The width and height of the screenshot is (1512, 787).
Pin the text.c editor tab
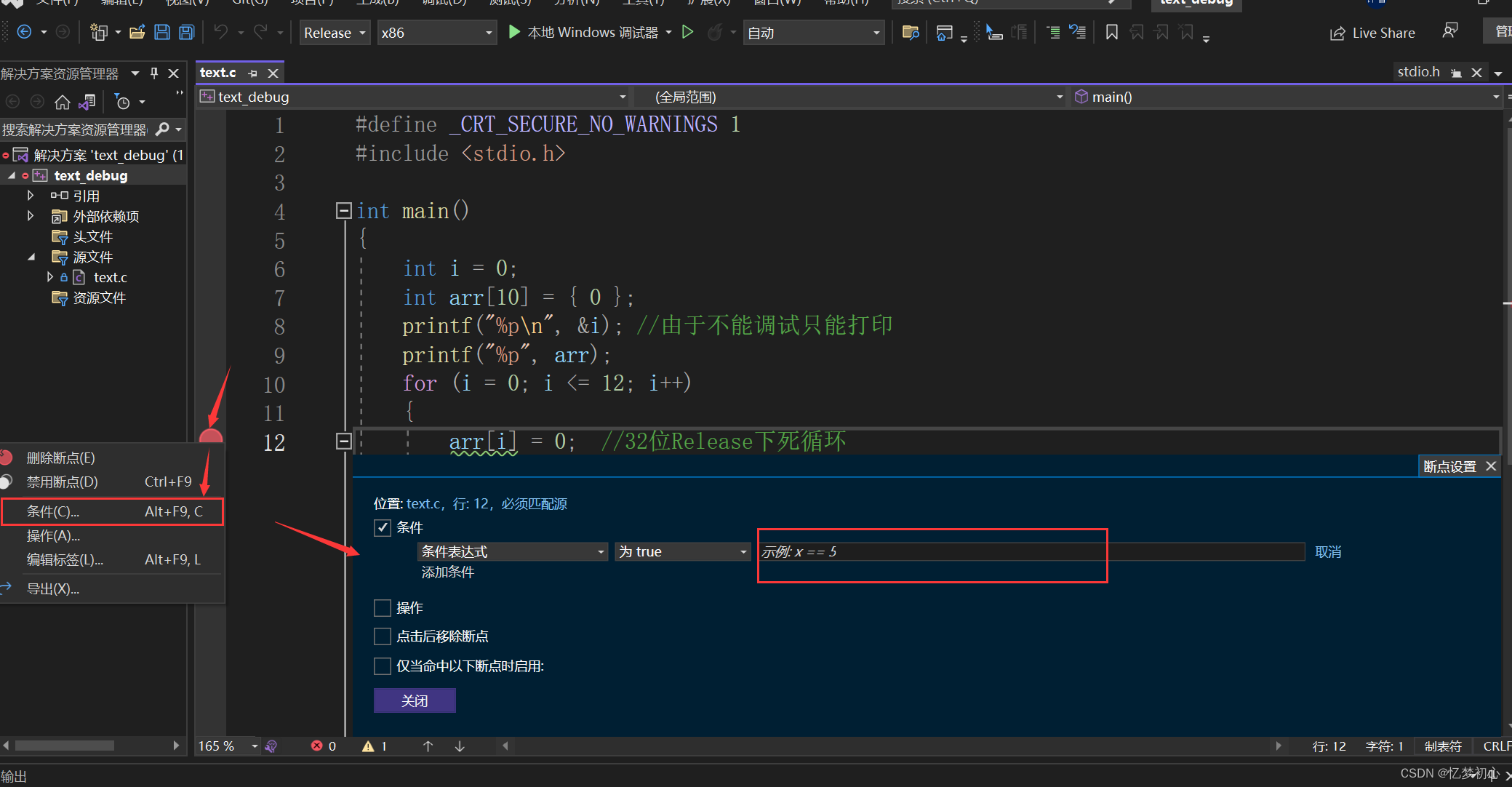point(252,73)
